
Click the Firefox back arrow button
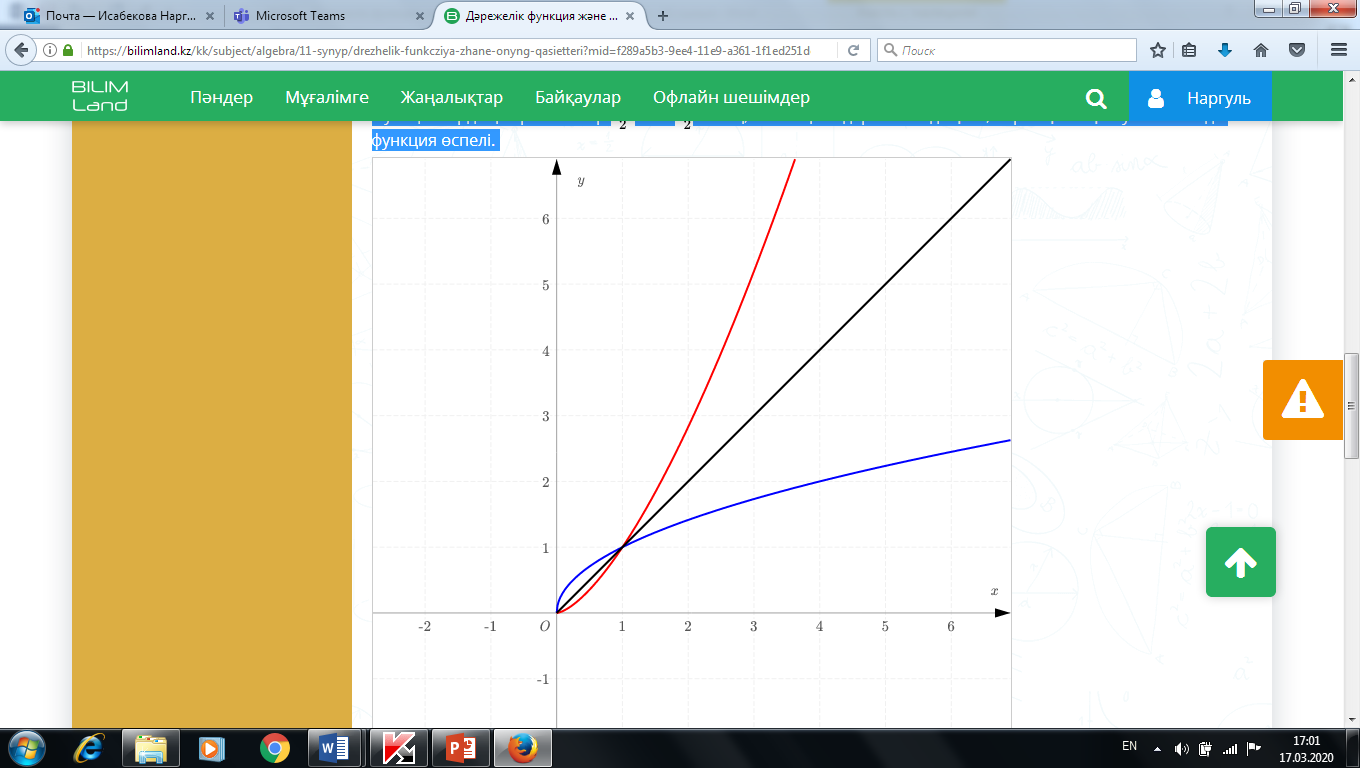pyautogui.click(x=21, y=50)
